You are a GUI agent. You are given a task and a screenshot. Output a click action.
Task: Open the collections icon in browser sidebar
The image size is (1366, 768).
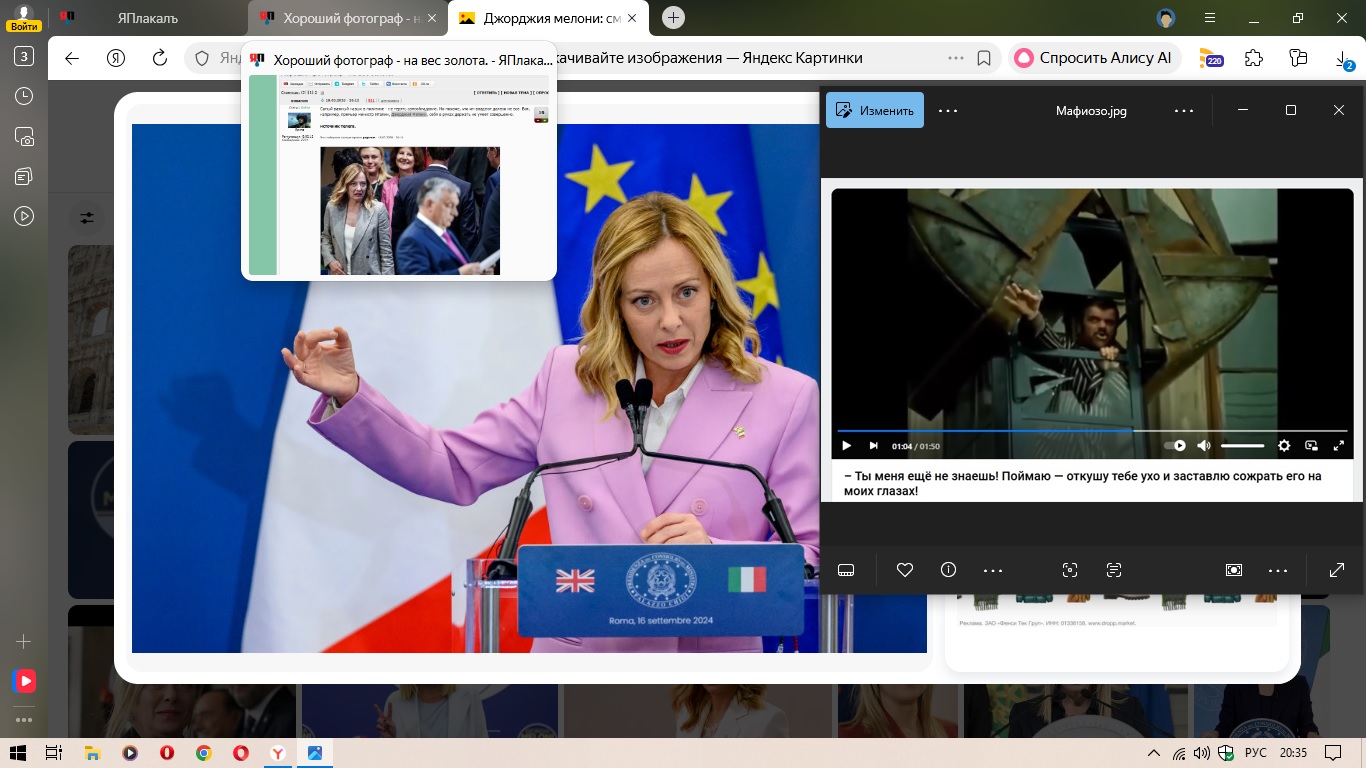24,176
